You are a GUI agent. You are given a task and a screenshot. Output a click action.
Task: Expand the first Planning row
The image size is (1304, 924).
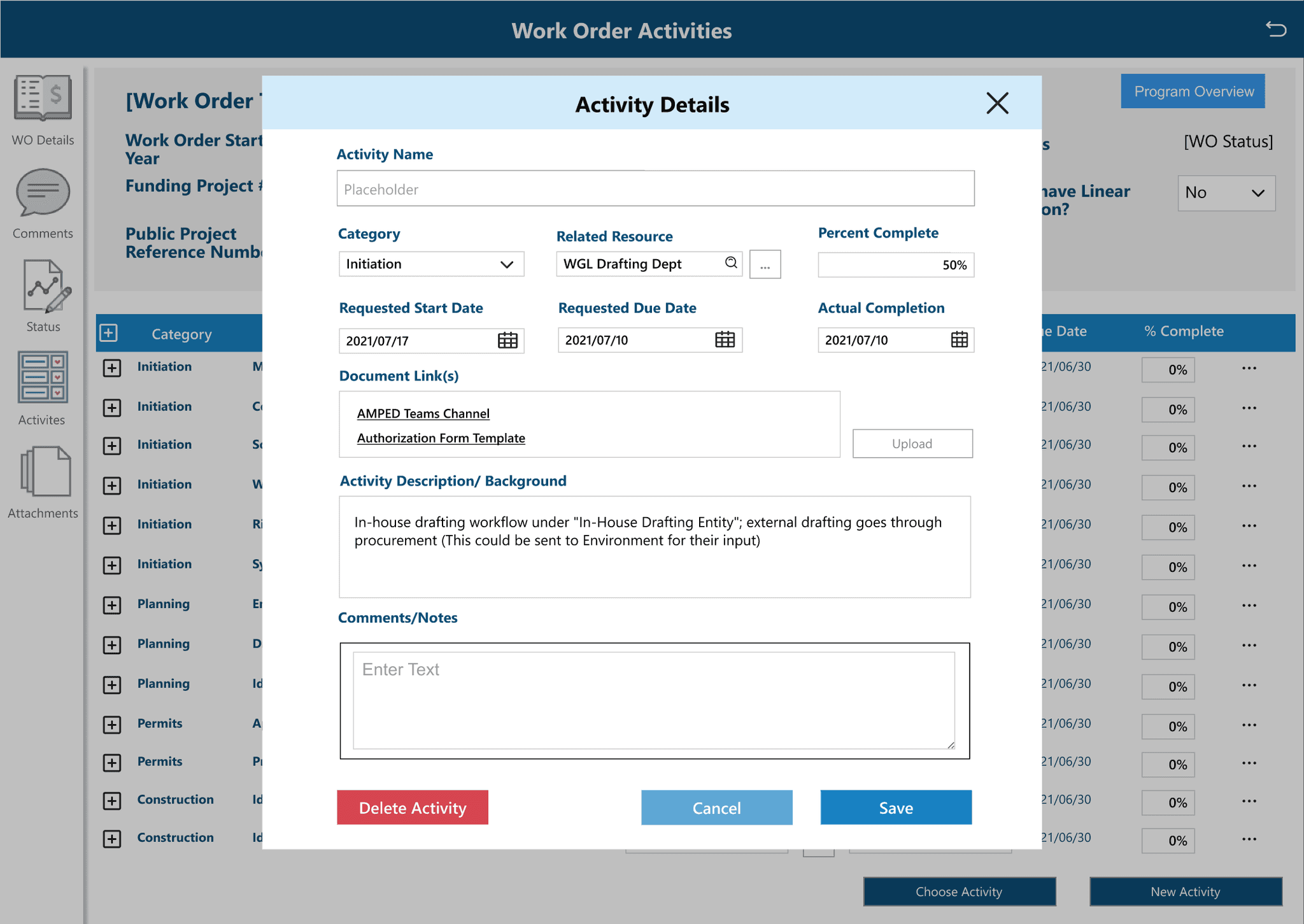click(x=112, y=605)
